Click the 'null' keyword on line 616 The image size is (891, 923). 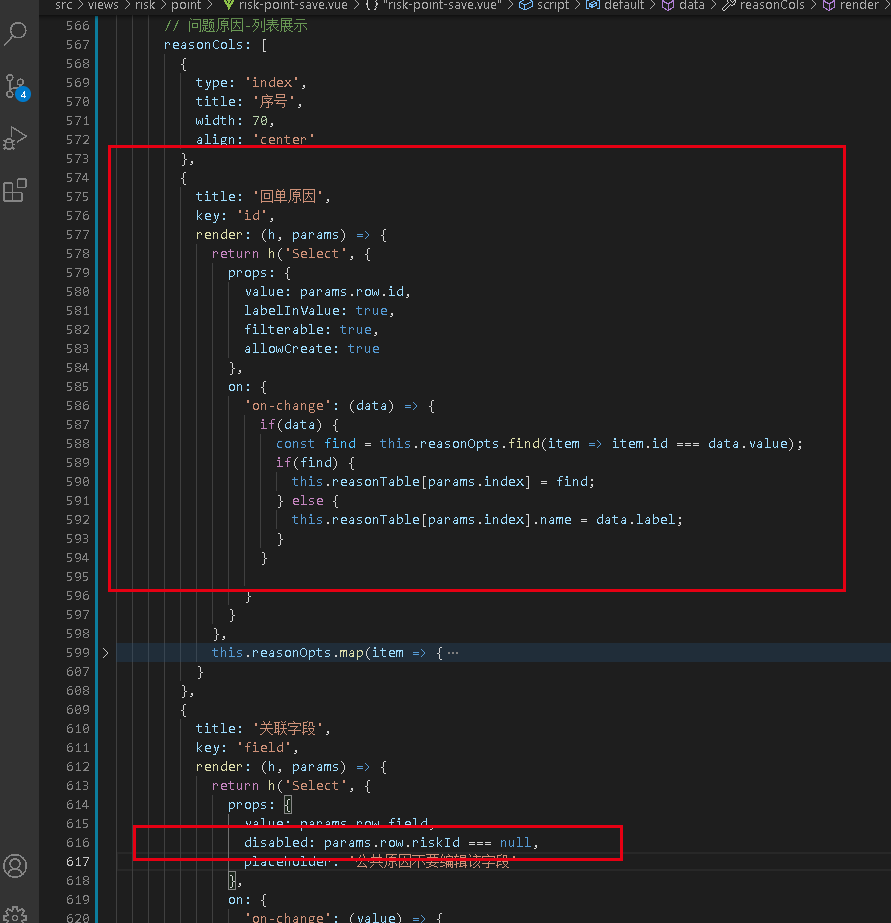[516, 843]
